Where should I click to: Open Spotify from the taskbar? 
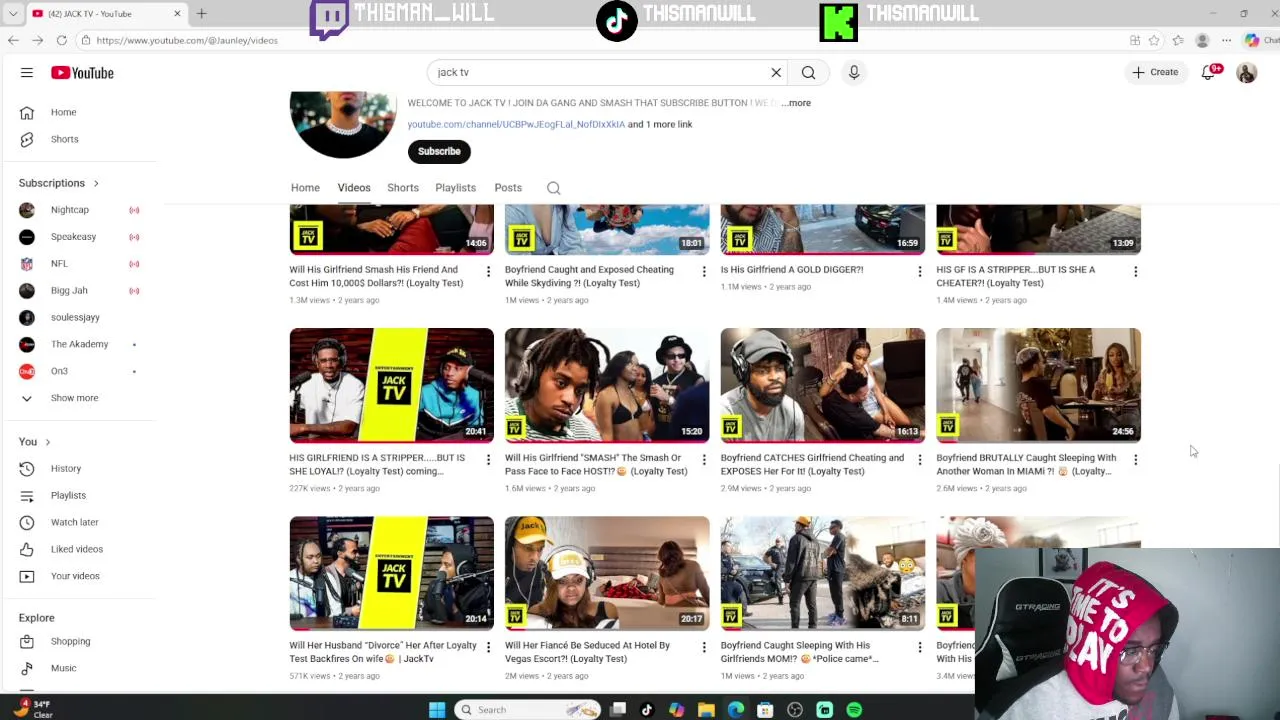point(854,710)
